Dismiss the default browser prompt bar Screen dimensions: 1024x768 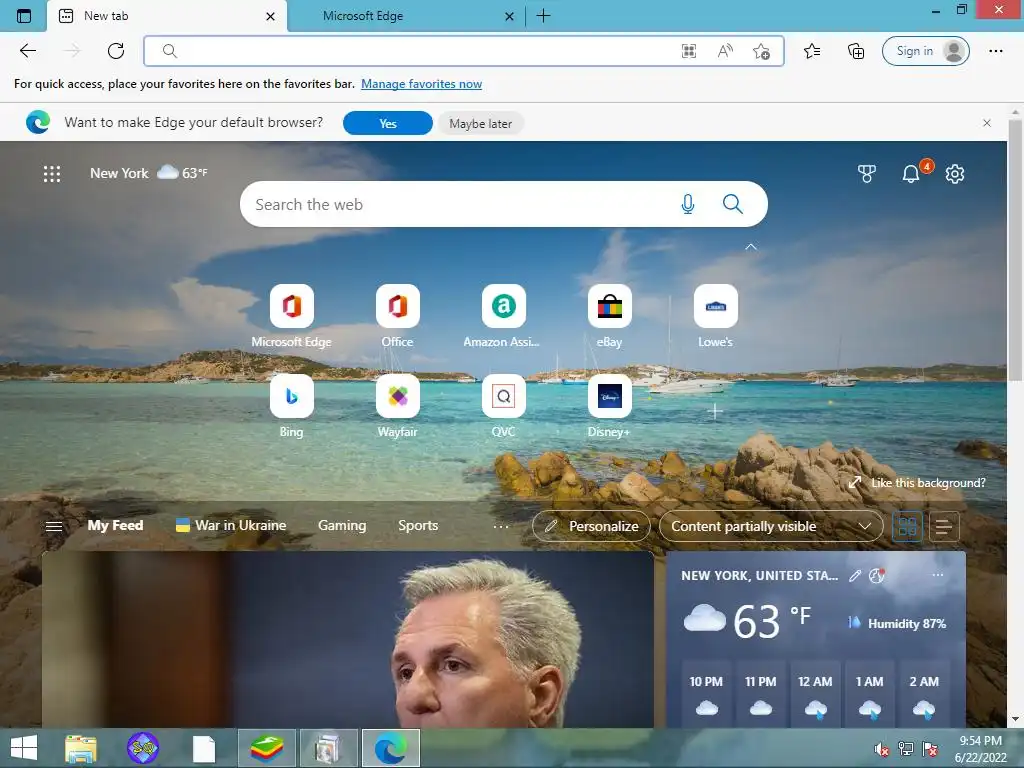987,123
